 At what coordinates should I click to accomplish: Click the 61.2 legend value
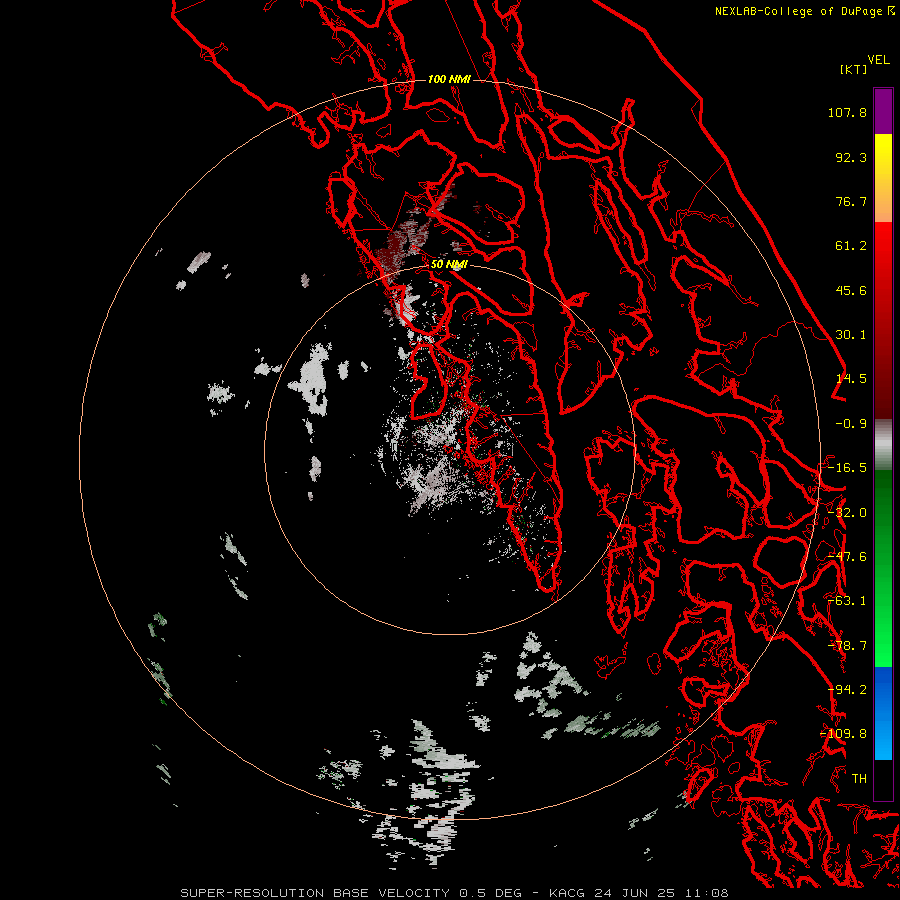coord(851,246)
